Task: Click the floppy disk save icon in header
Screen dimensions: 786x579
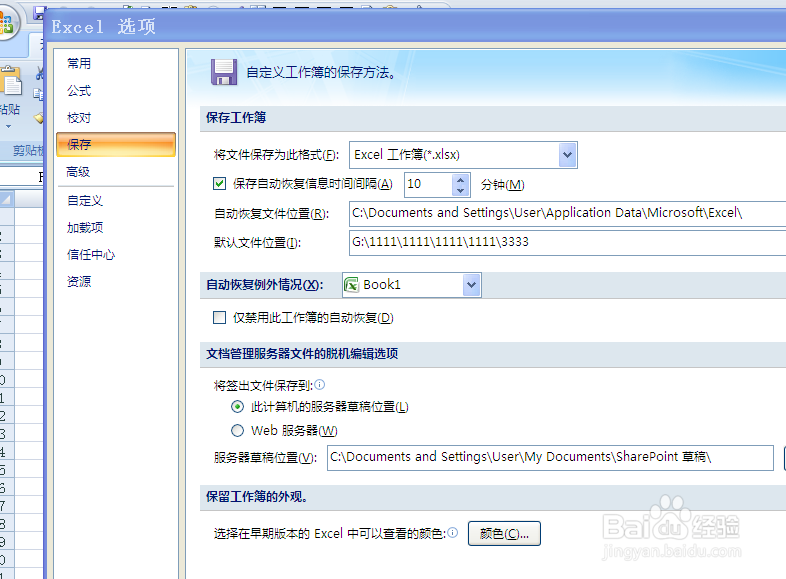Action: pyautogui.click(x=224, y=72)
